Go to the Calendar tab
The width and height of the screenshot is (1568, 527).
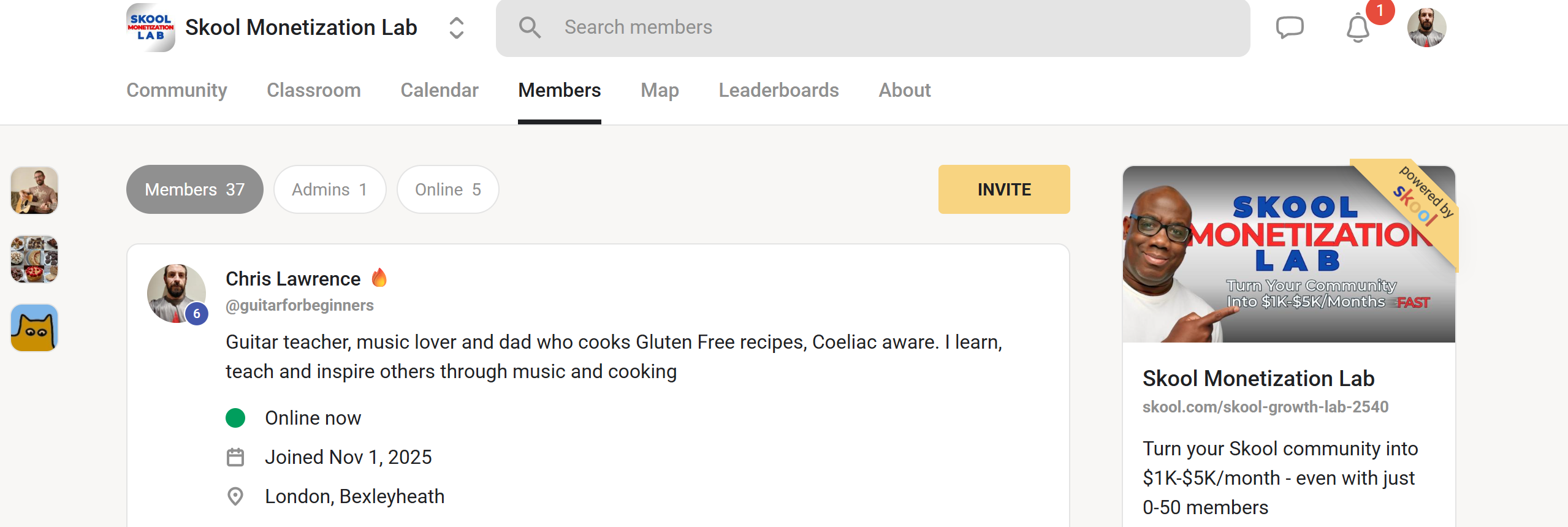tap(439, 90)
